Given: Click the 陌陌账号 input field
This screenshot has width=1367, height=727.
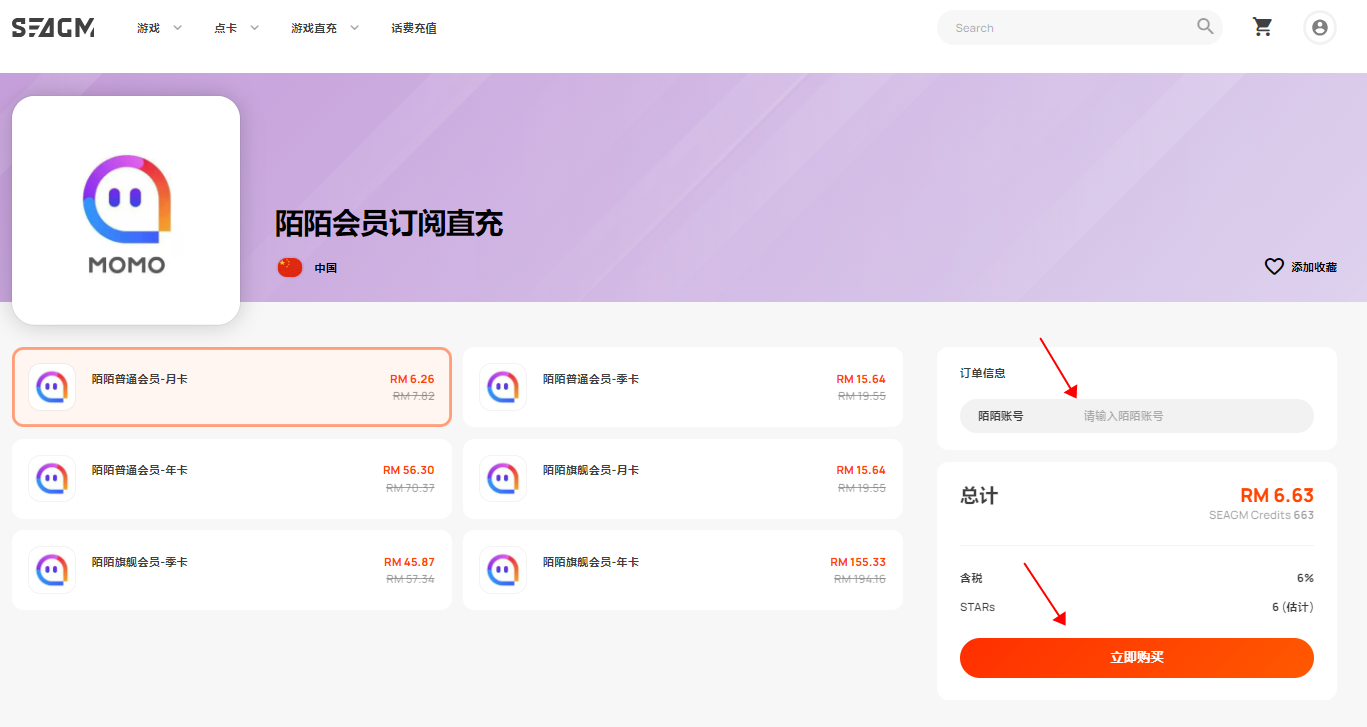Looking at the screenshot, I should [1137, 416].
